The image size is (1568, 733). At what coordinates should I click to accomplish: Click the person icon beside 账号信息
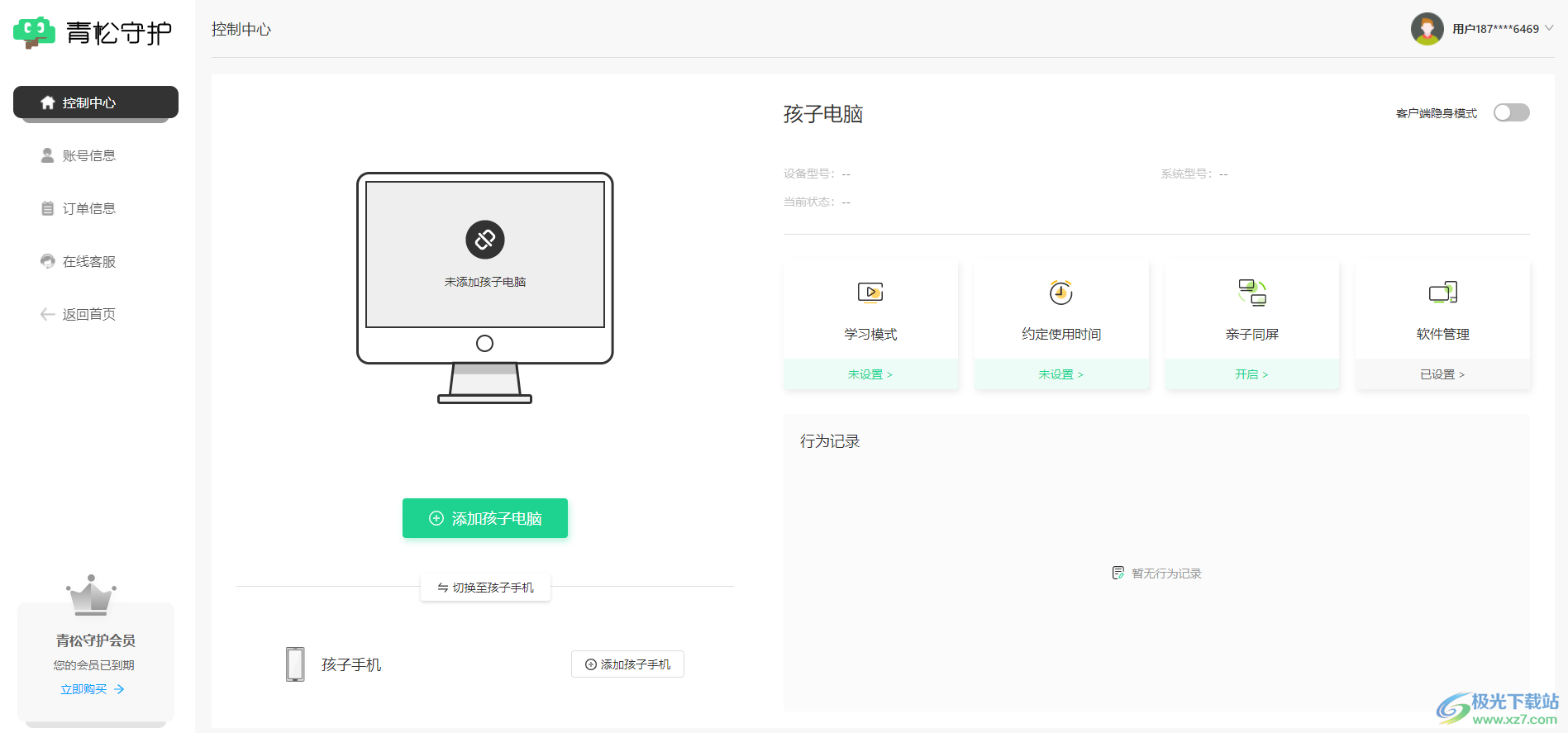coord(48,155)
